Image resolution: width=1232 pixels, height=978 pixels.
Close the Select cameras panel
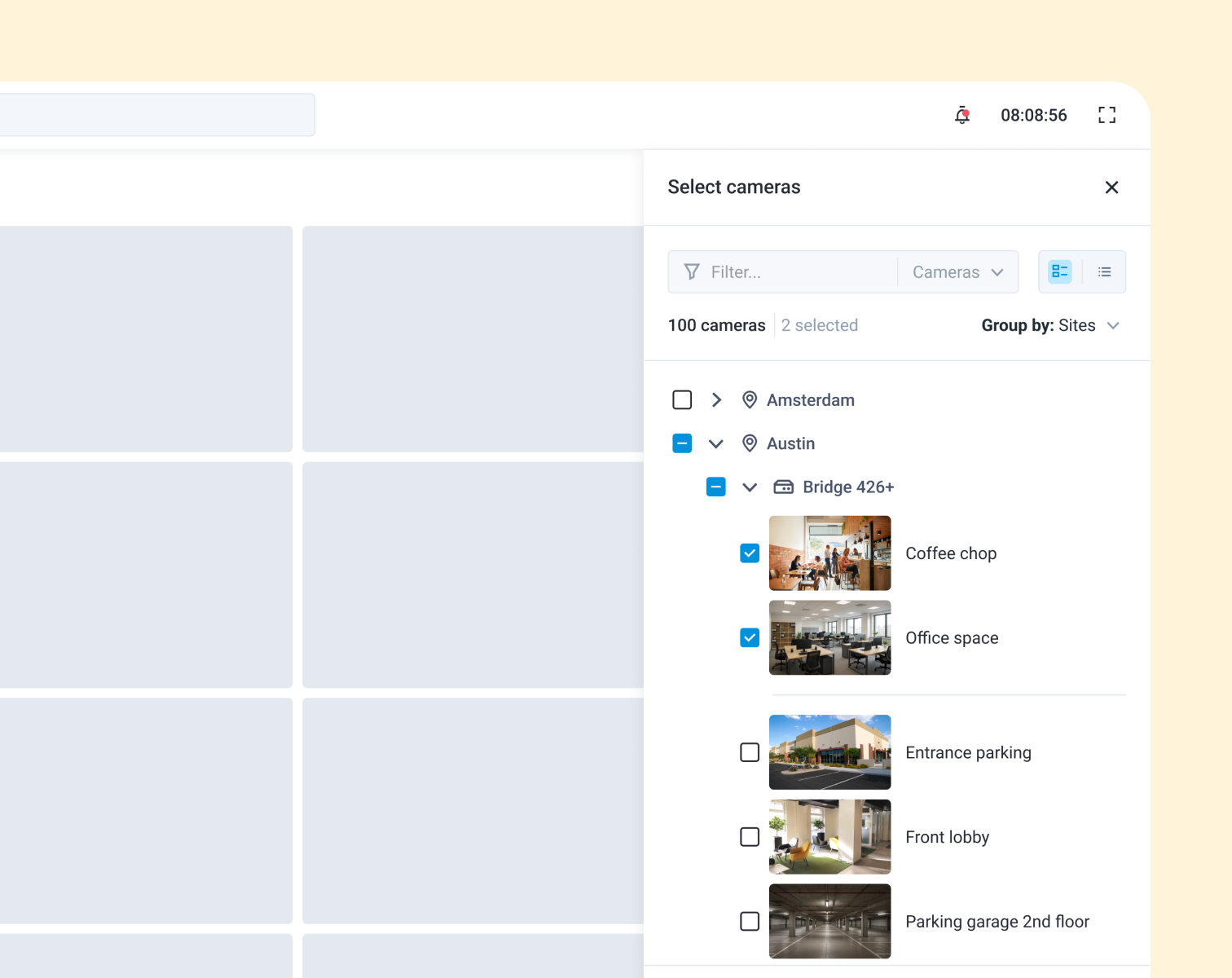1111,187
